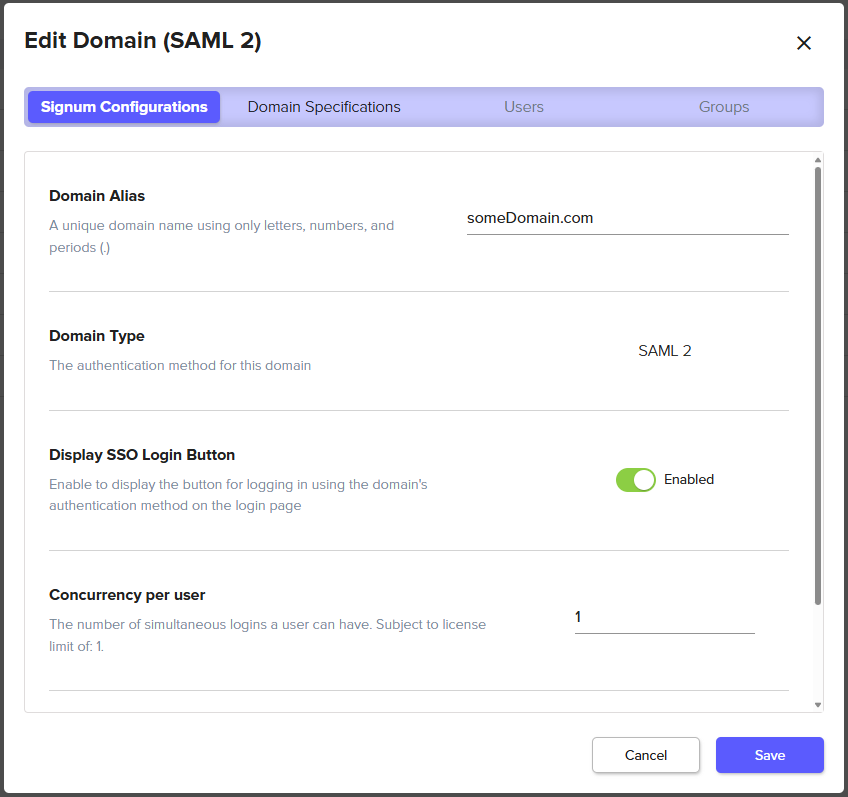The height and width of the screenshot is (797, 848).
Task: Disable the Display SSO Login Button toggle
Action: point(635,480)
